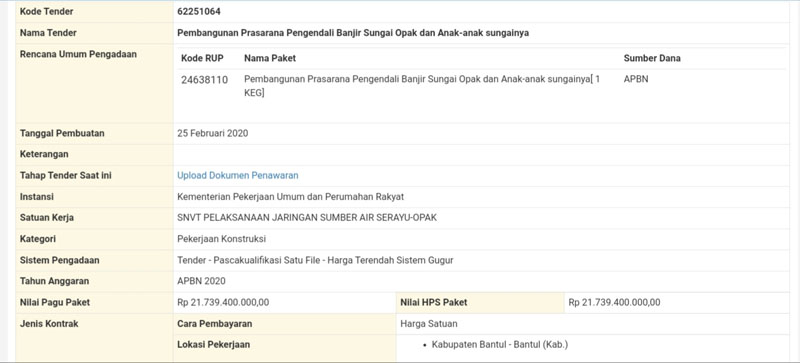Click the Kode RUP column header
Image resolution: width=800 pixels, height=363 pixels.
pyautogui.click(x=202, y=58)
